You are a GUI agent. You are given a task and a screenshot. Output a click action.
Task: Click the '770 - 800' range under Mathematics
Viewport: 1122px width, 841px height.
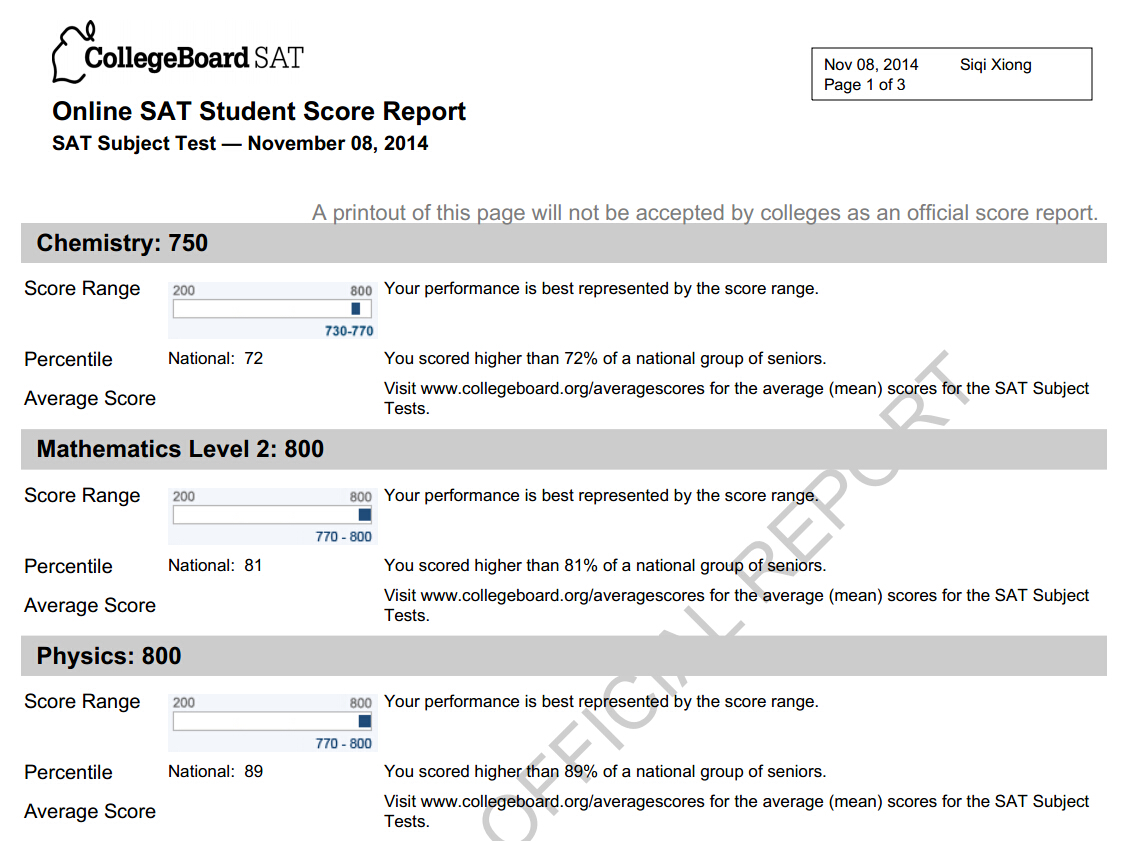(343, 537)
